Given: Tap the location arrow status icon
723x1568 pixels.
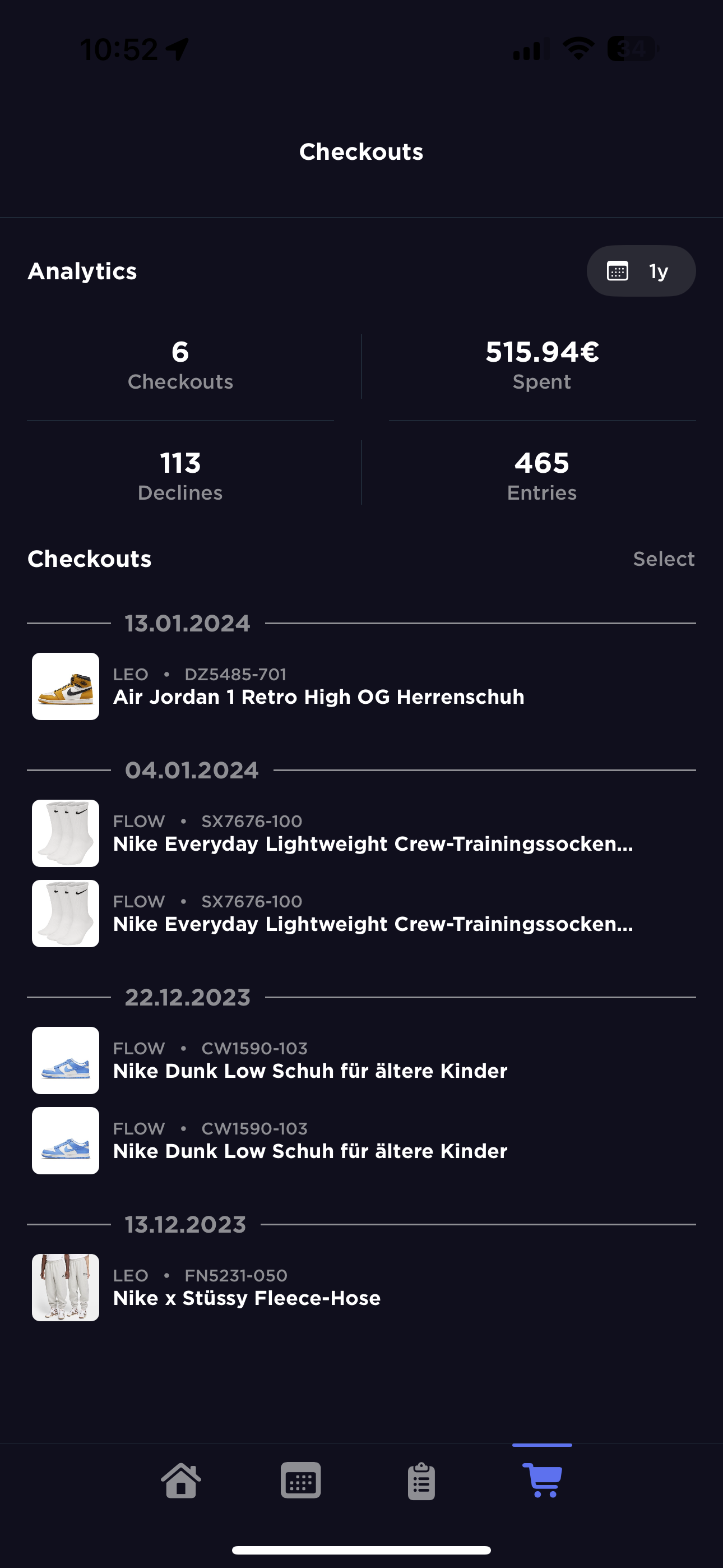Looking at the screenshot, I should point(178,49).
